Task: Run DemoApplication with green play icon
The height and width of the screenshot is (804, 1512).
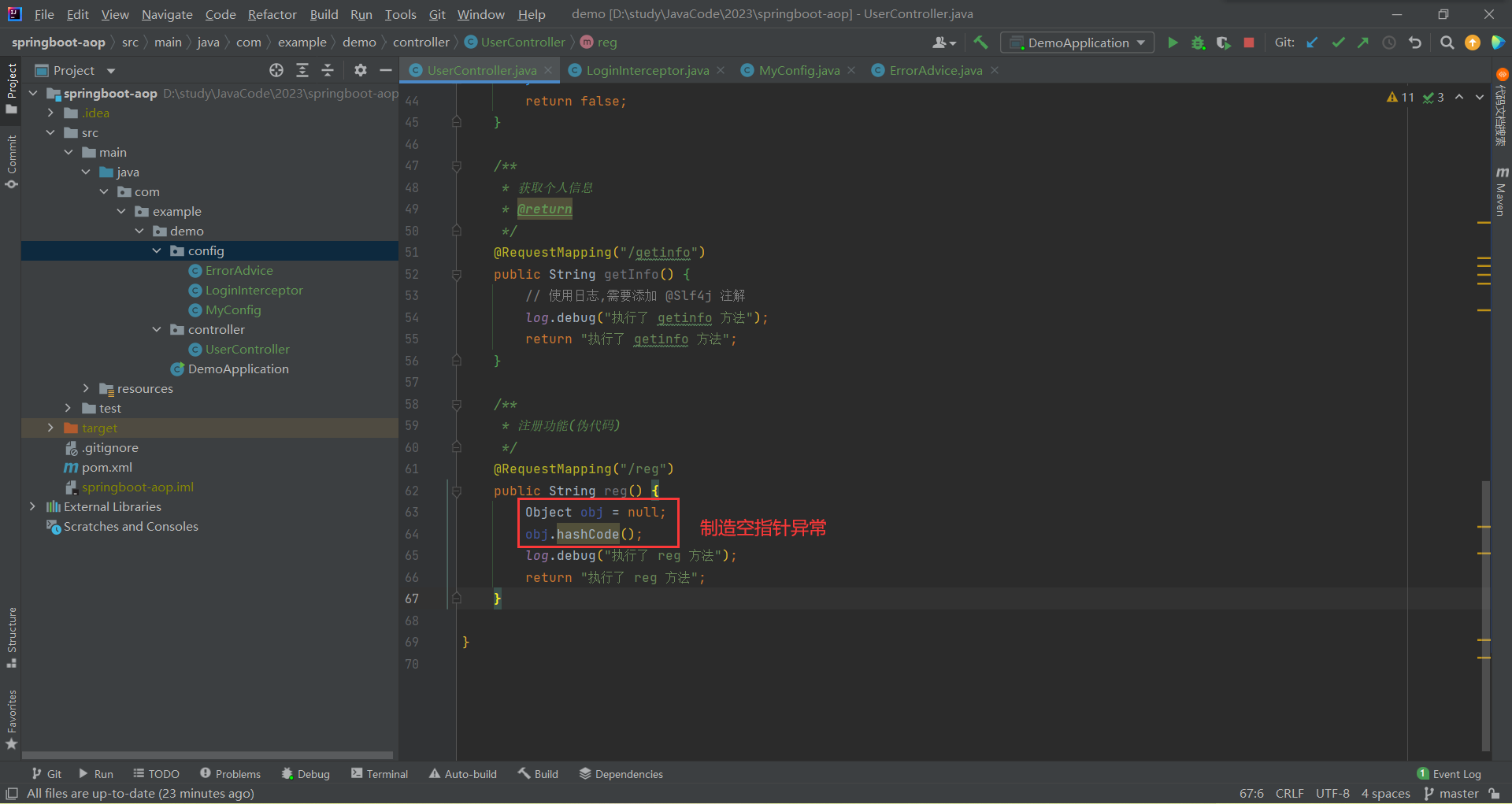Action: pyautogui.click(x=1173, y=43)
